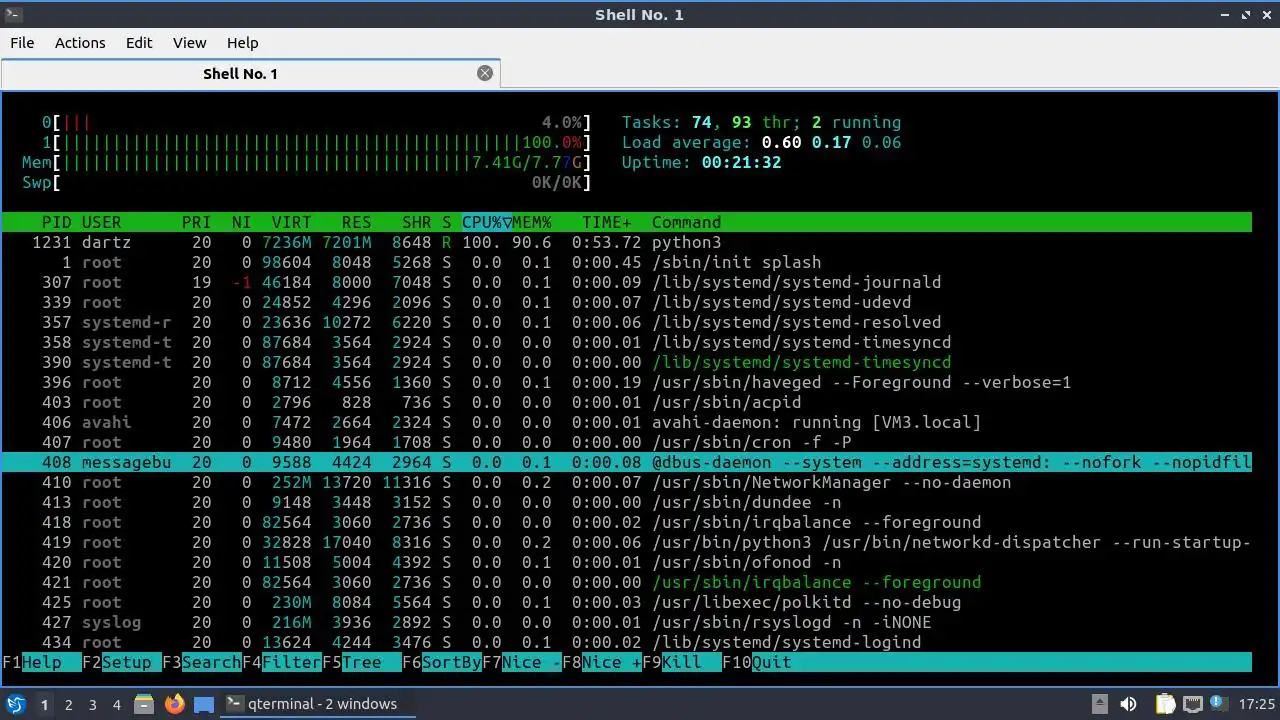Open the volume control tray icon

coord(1128,704)
